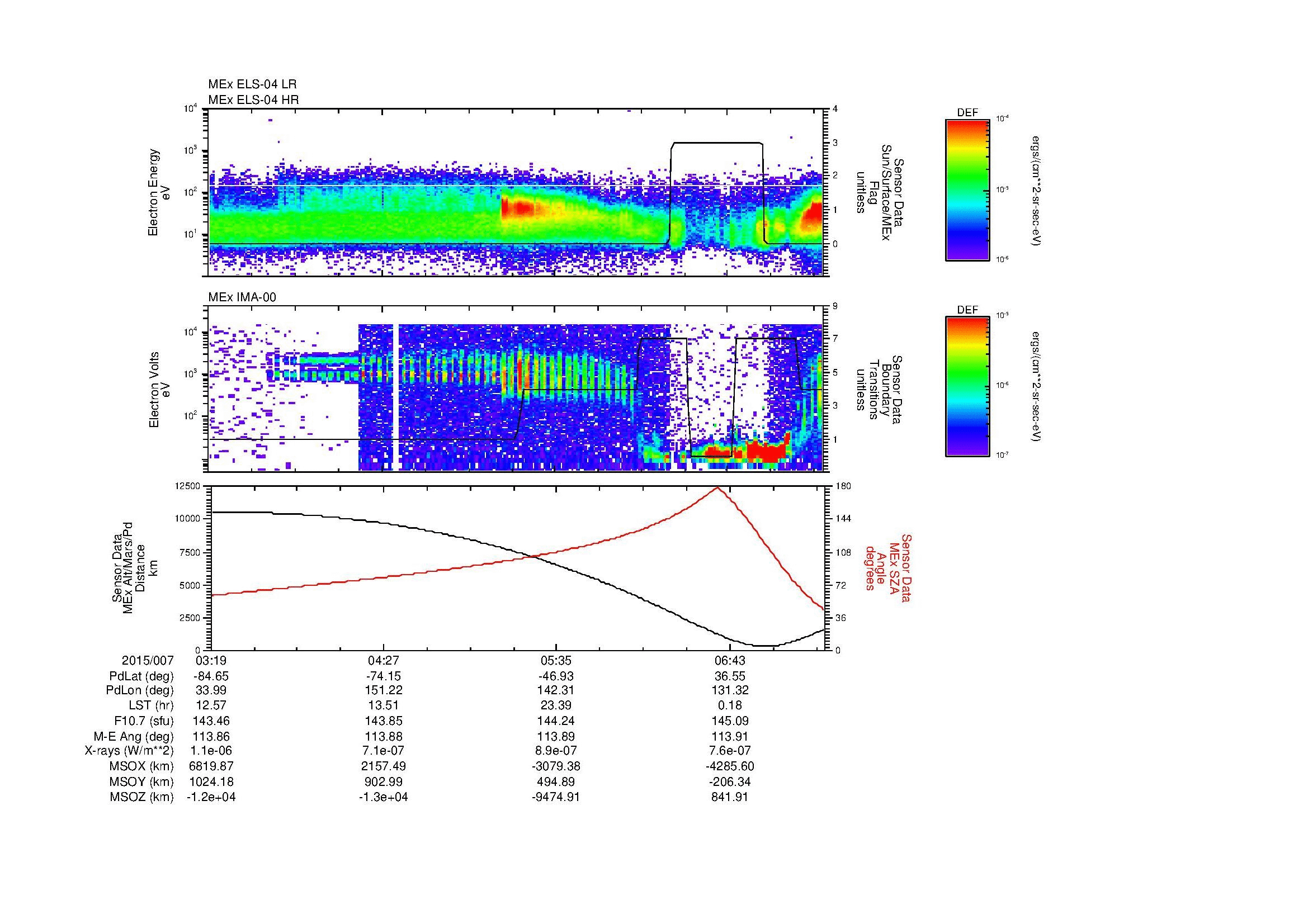The image size is (1308, 924).
Task: Click the 180 degree SZA axis tick
Action: (843, 486)
